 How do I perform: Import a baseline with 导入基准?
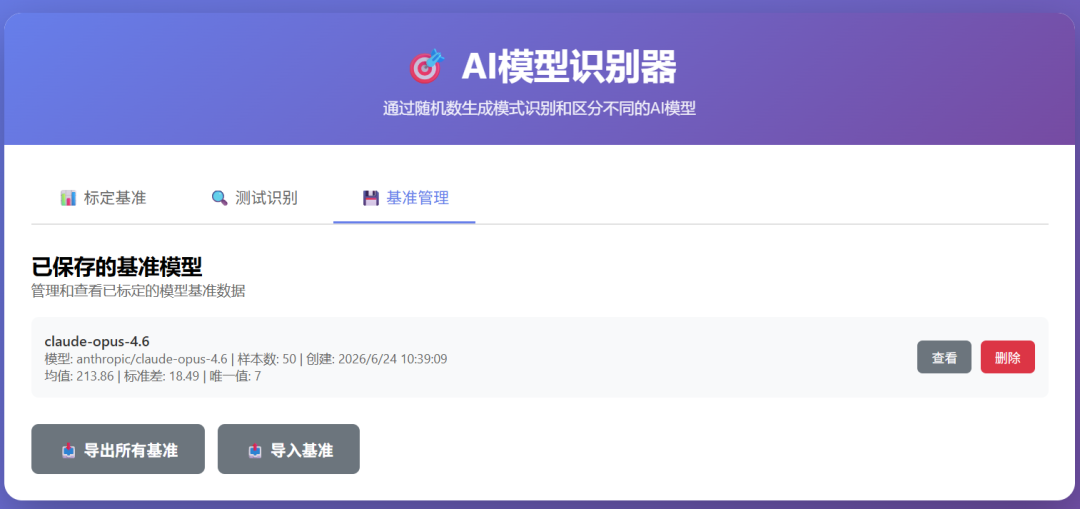[x=289, y=449]
